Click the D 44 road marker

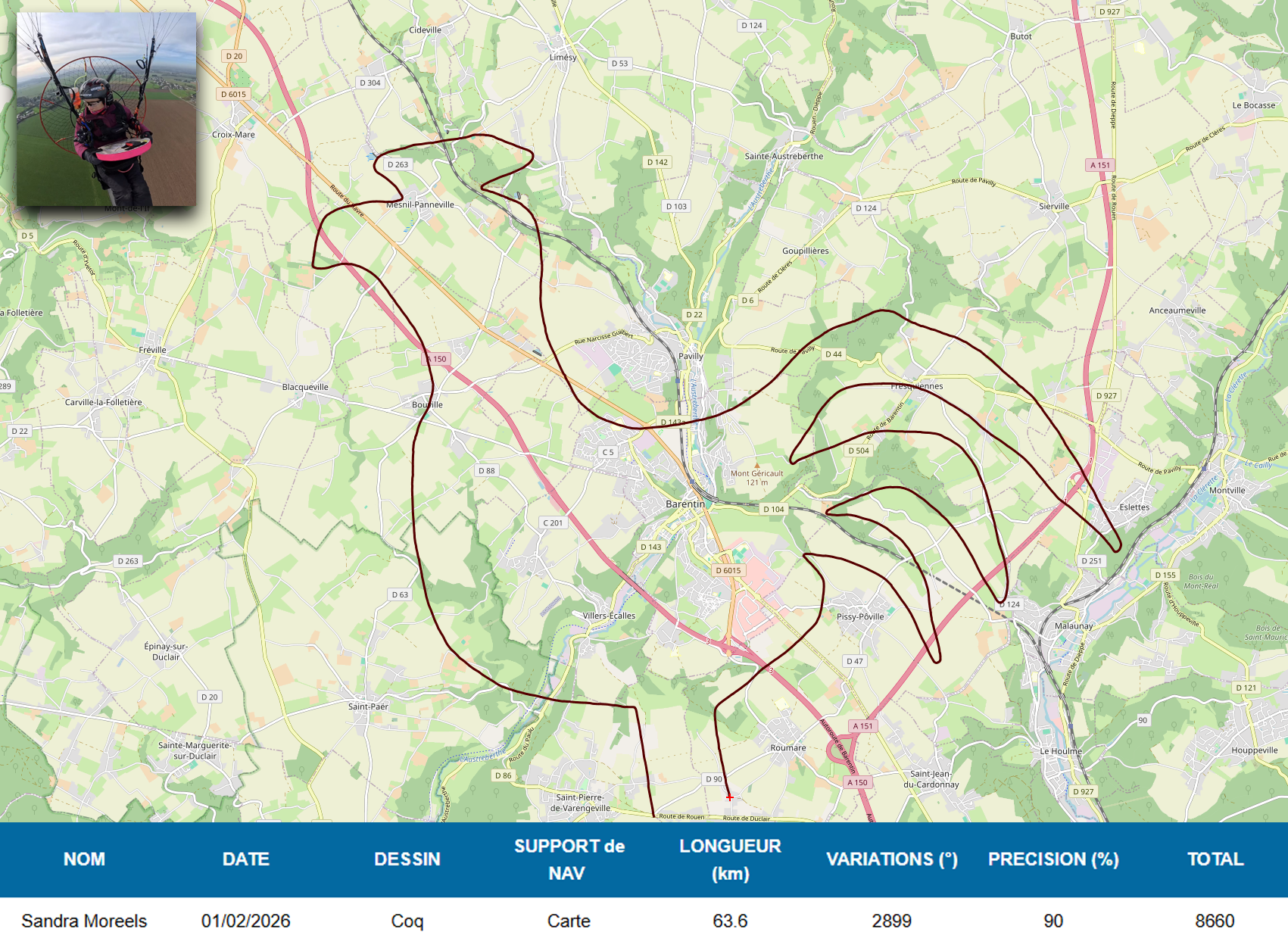[x=833, y=354]
